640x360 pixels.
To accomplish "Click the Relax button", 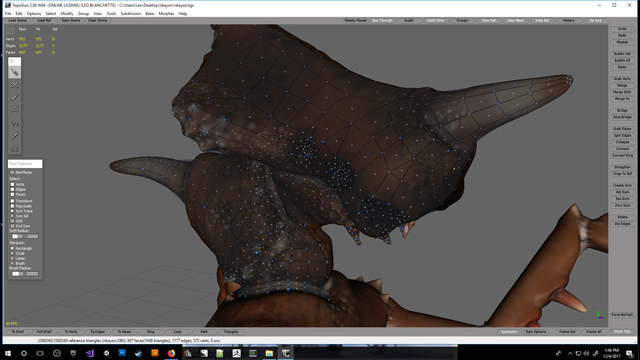I will click(622, 67).
